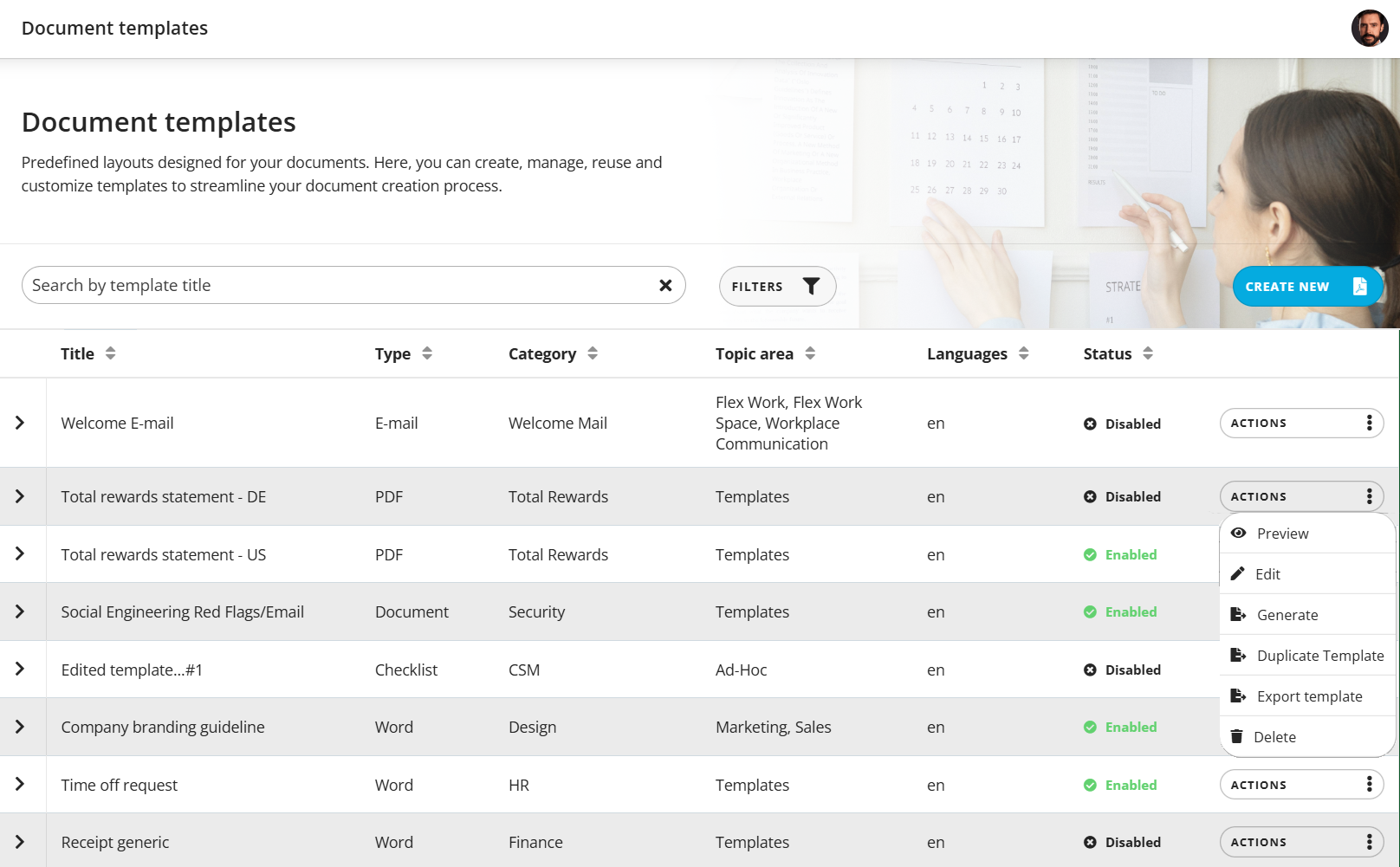Image resolution: width=1400 pixels, height=867 pixels.
Task: Sort by Status column arrows
Action: (x=1148, y=353)
